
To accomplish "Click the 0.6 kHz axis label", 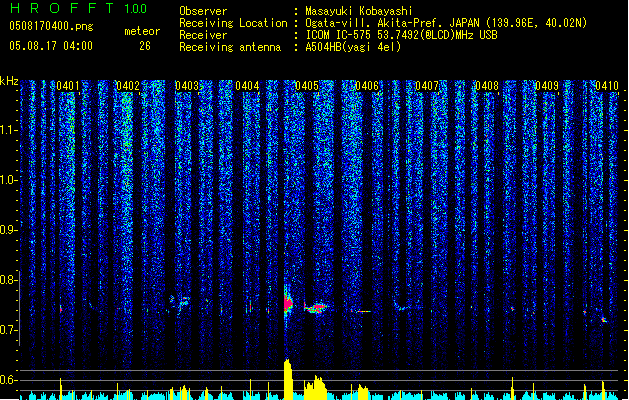I will point(9,380).
